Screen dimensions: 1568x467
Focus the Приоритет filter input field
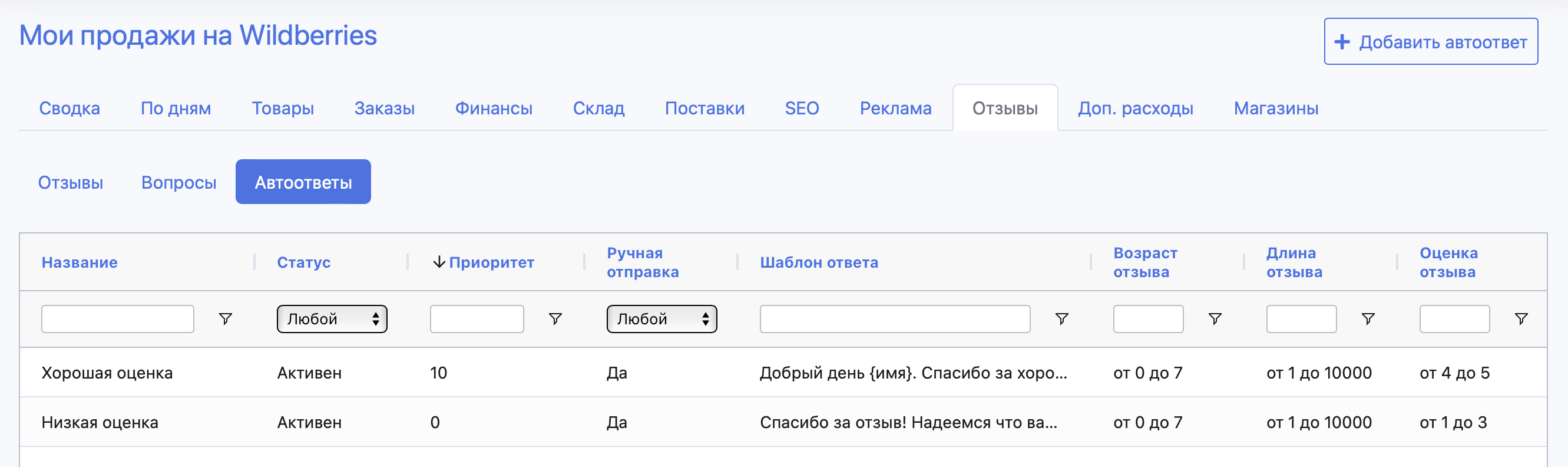click(x=477, y=319)
